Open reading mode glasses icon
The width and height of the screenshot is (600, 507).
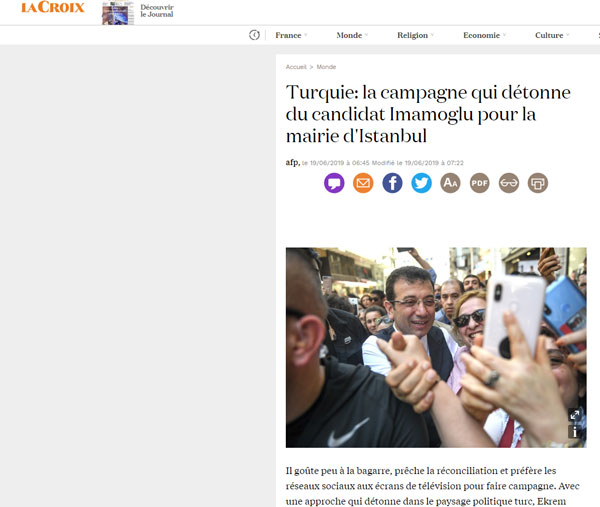click(509, 183)
